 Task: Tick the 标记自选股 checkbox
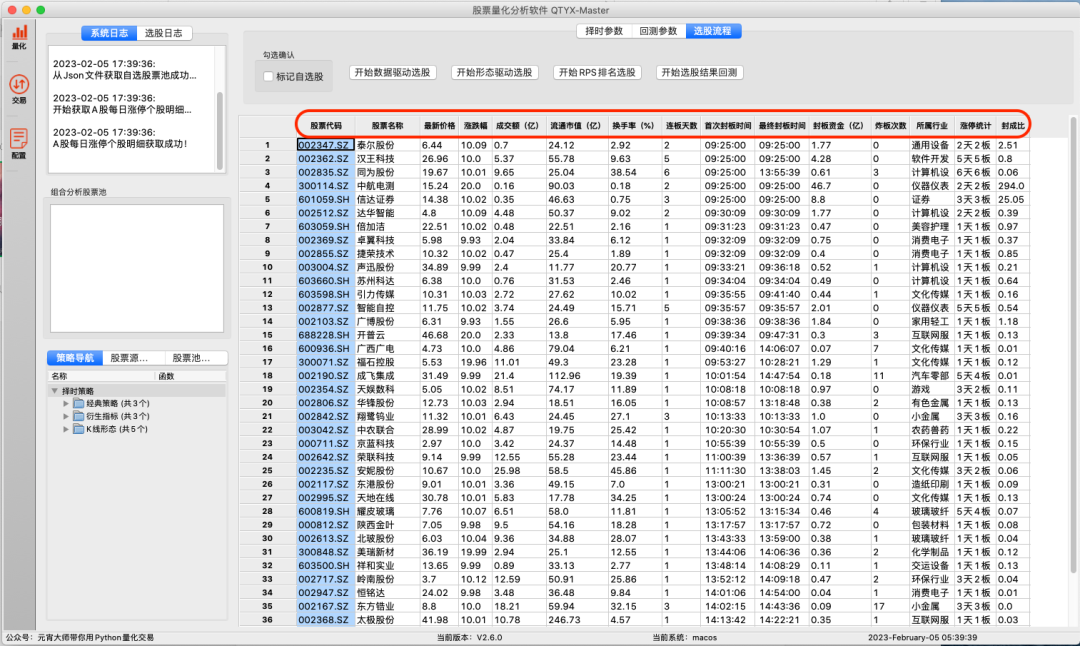269,76
